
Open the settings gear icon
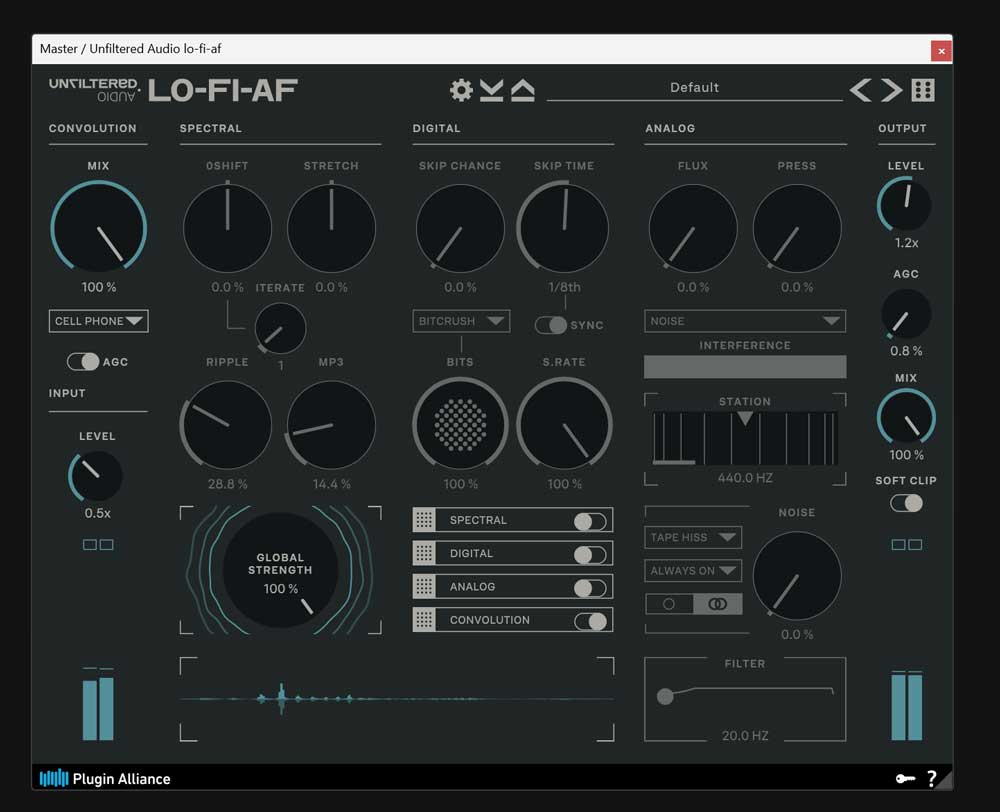461,91
